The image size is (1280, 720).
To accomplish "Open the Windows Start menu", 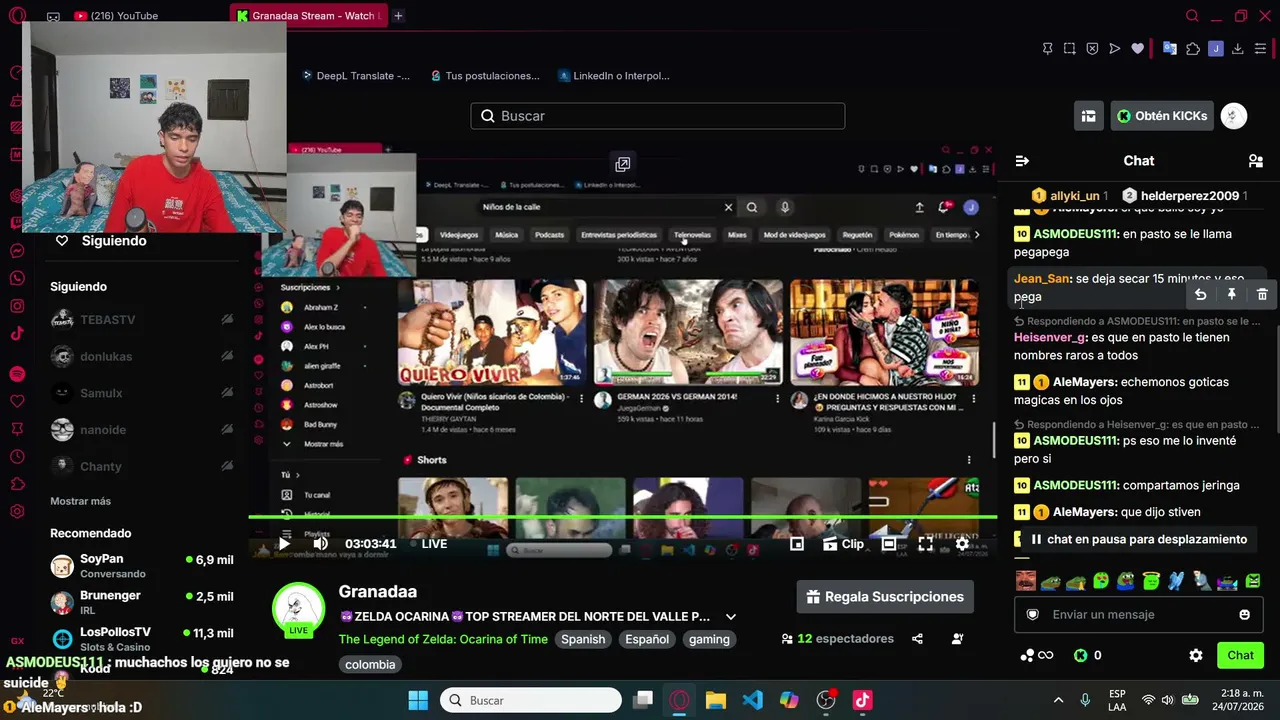I will (418, 700).
